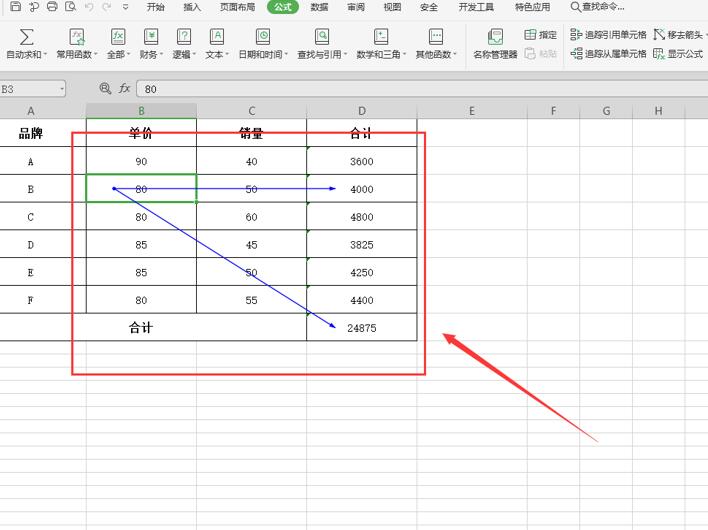This screenshot has width=708, height=530.
Task: Click the cell with value 4800
Action: (x=362, y=217)
